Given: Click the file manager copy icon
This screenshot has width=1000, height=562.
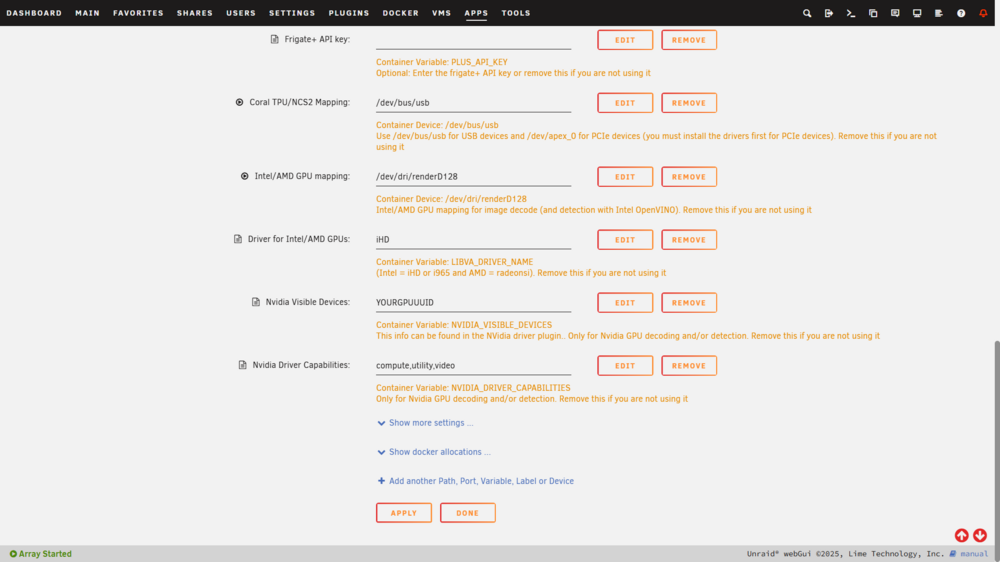Looking at the screenshot, I should 873,13.
